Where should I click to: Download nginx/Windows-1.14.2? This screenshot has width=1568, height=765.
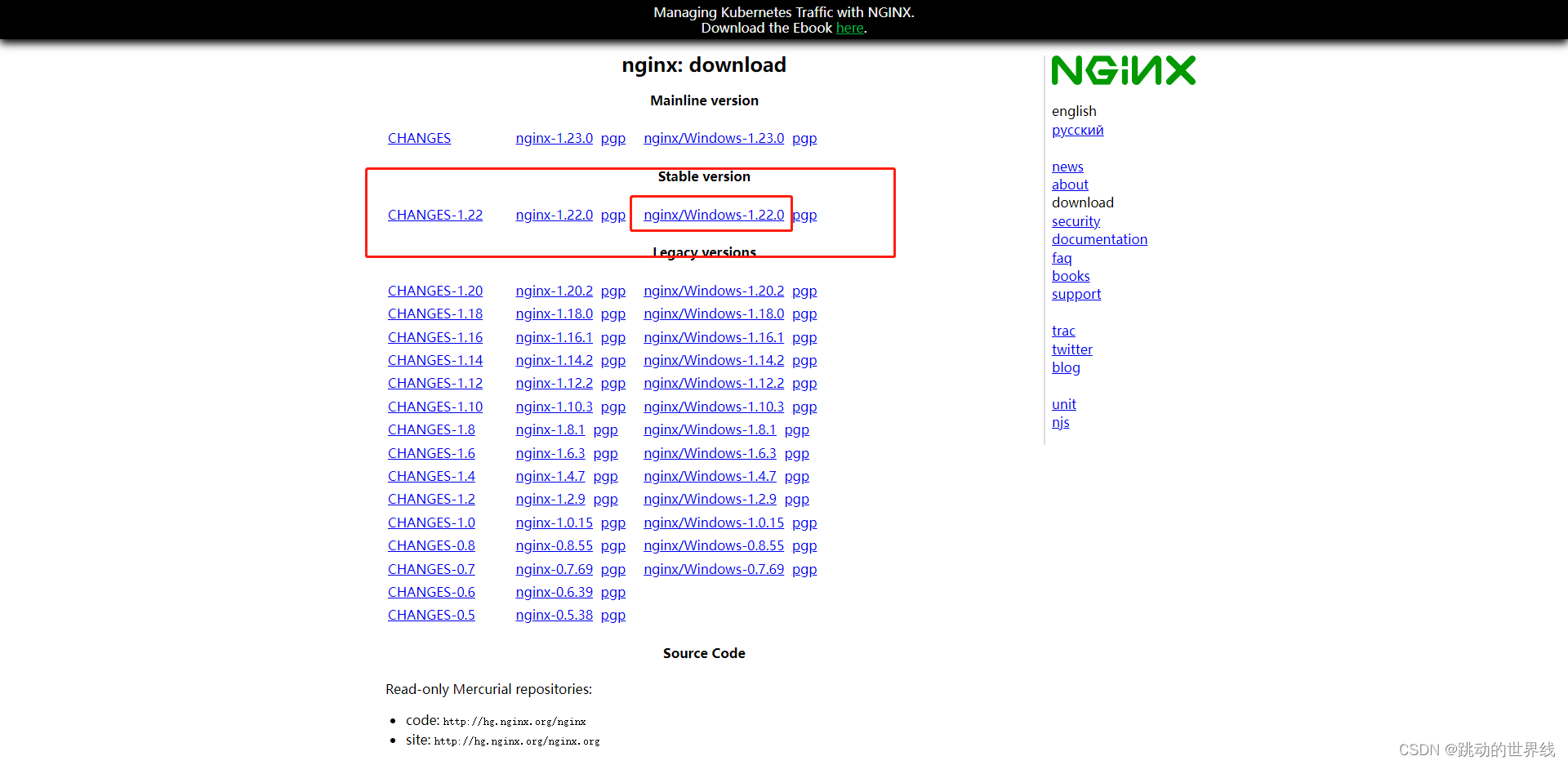pyautogui.click(x=714, y=360)
